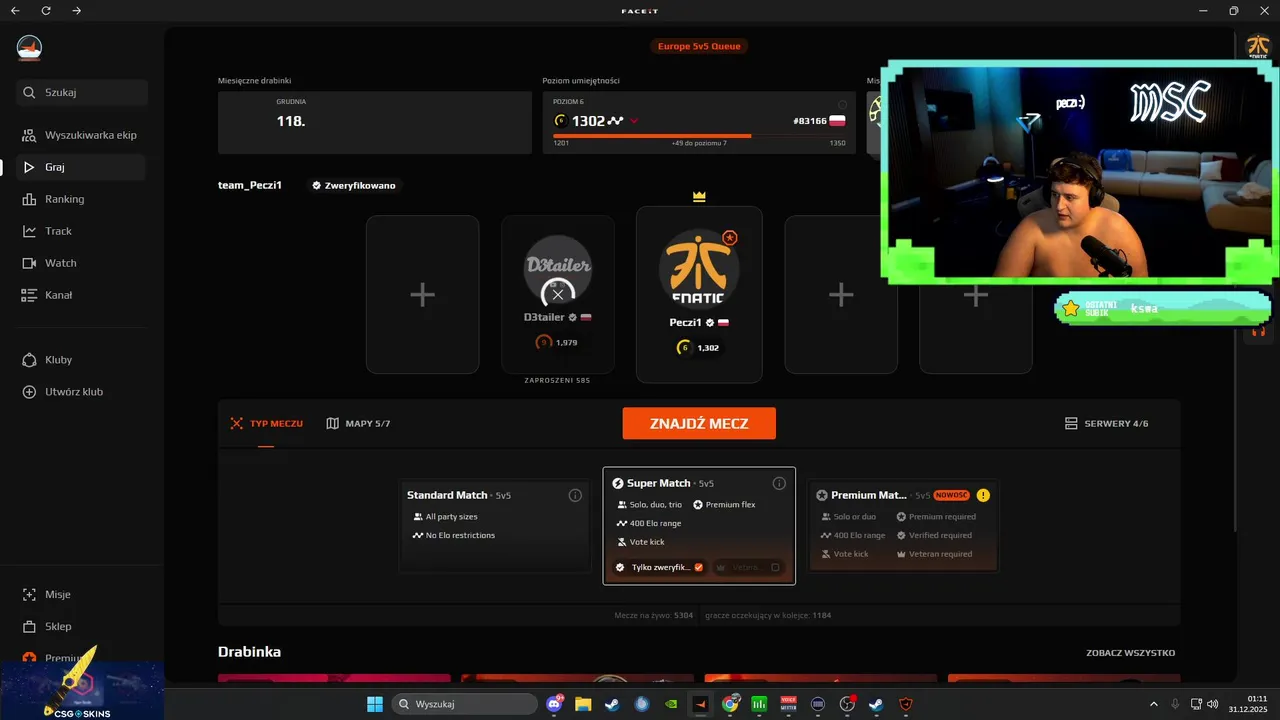This screenshot has height=720, width=1280.
Task: Open Wyszukiwarka ekip in the sidebar
Action: (x=82, y=135)
